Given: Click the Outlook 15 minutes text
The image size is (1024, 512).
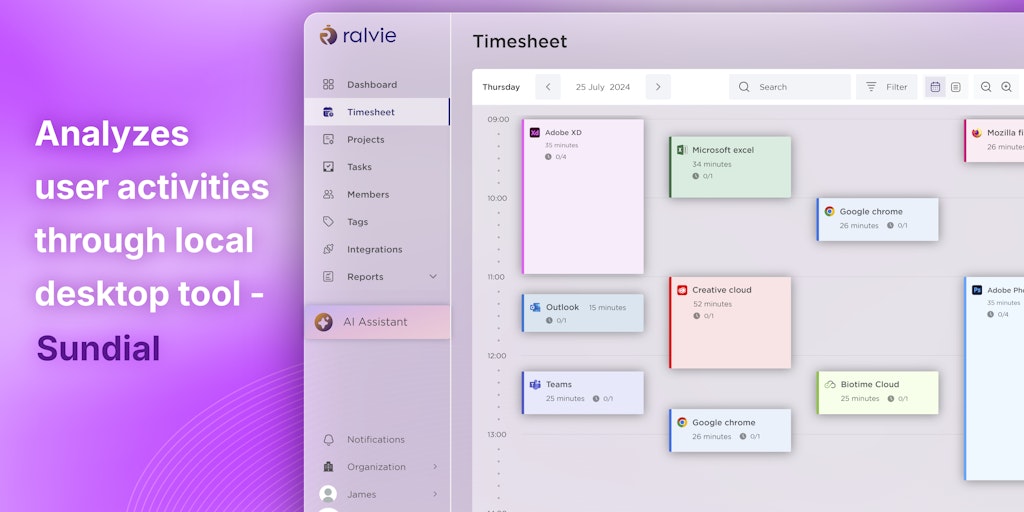Looking at the screenshot, I should coord(607,308).
